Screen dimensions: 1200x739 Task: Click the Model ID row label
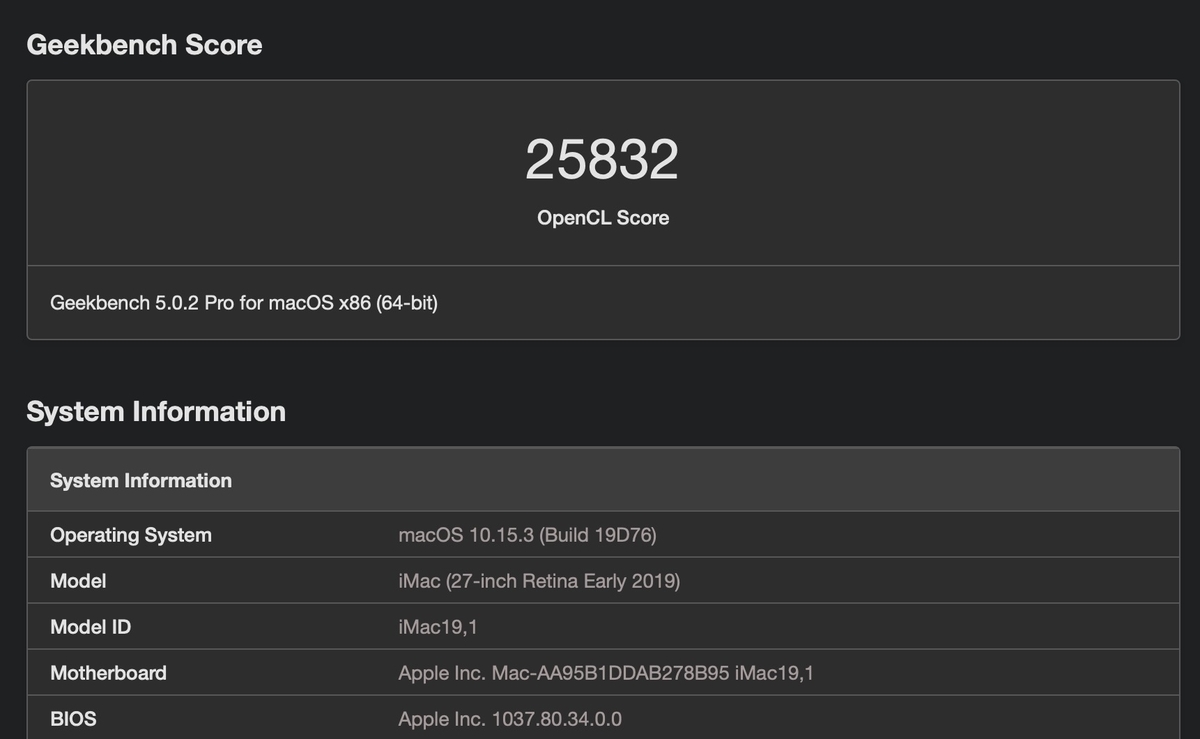[x=90, y=627]
